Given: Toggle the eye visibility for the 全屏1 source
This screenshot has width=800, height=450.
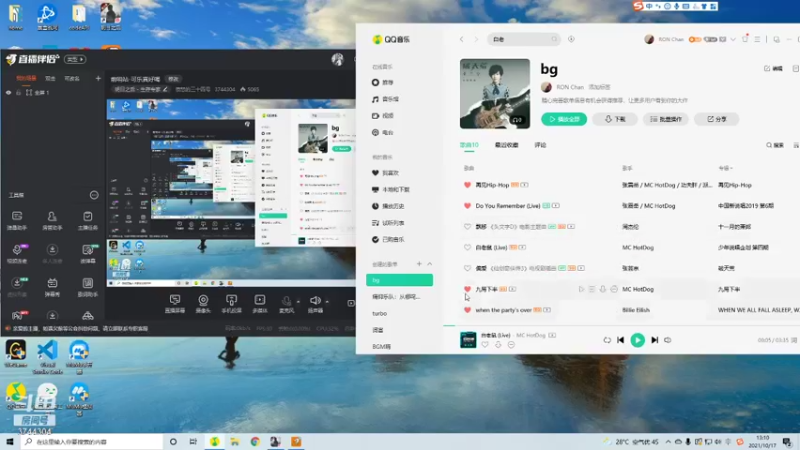Looking at the screenshot, I should click(x=8, y=93).
